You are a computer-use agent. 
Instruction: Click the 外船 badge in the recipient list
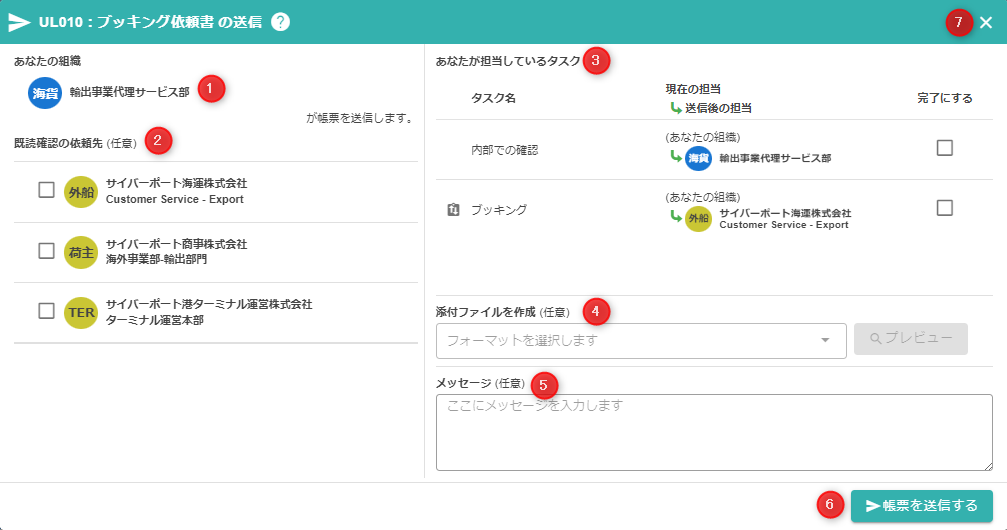pos(80,191)
